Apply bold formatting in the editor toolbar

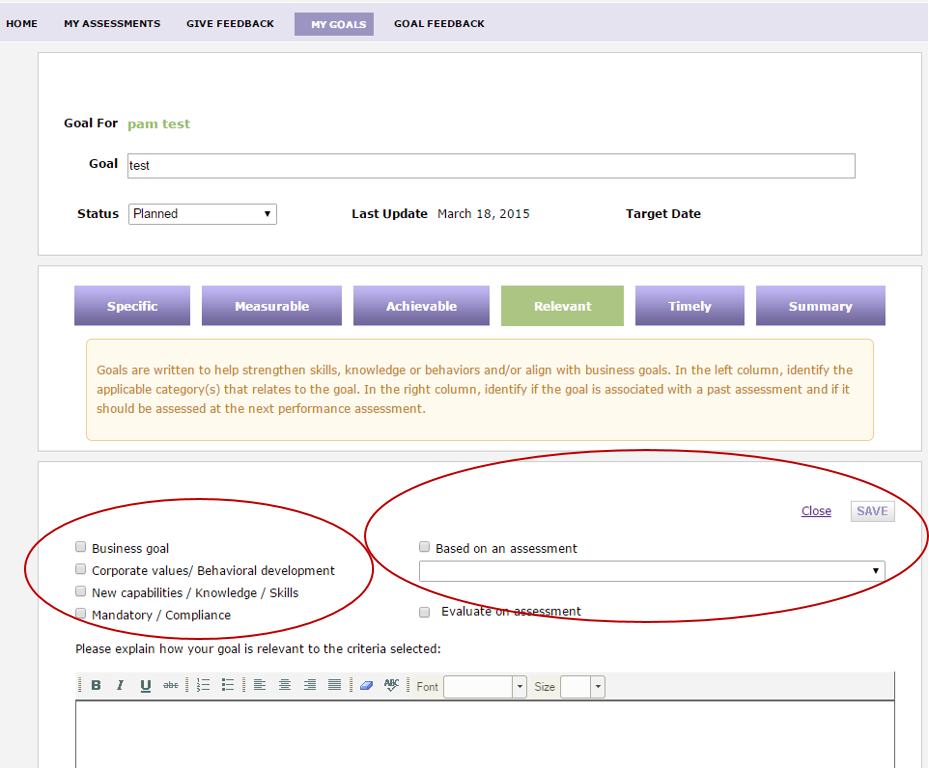(96, 686)
